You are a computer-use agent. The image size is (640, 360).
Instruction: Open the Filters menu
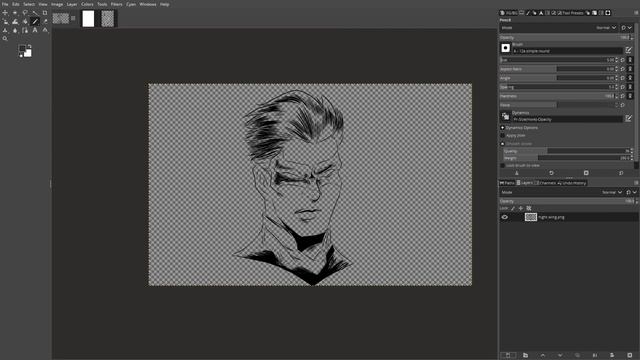116,4
